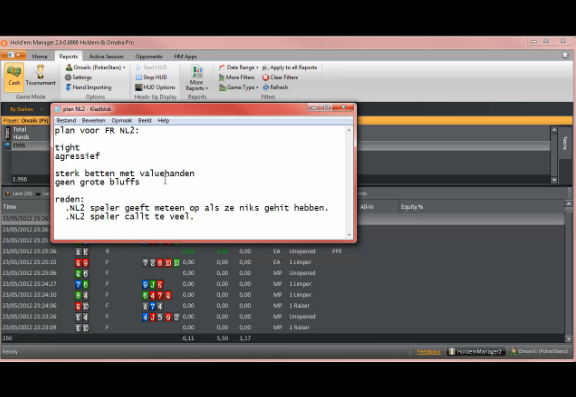Image resolution: width=576 pixels, height=397 pixels.
Task: Click the Table vertical tab on right
Action: point(565,143)
